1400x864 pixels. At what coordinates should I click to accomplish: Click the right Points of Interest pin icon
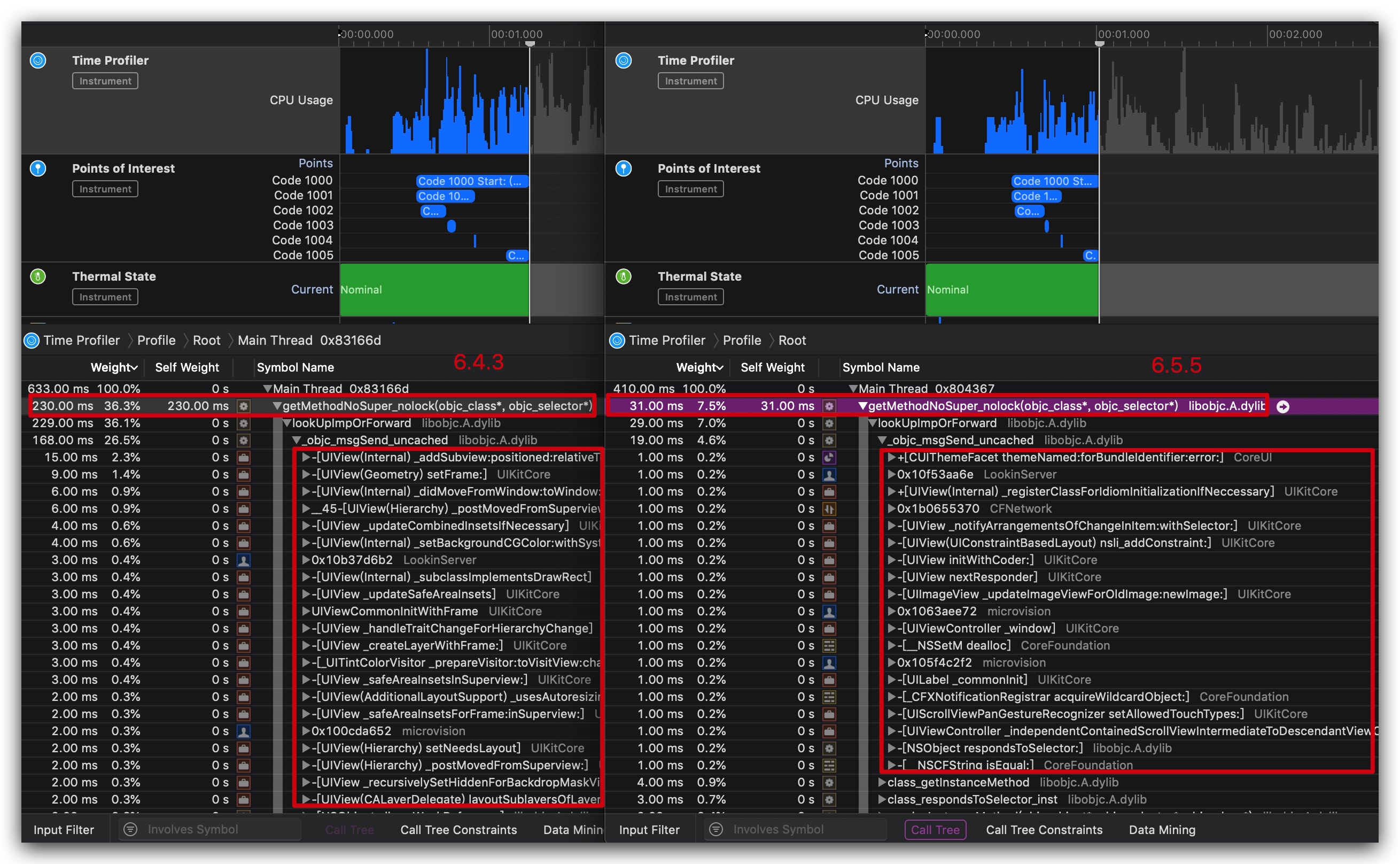click(624, 168)
